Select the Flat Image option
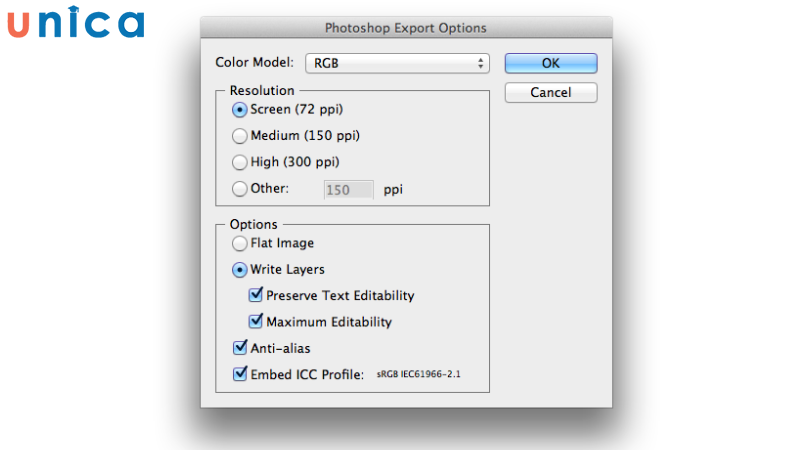This screenshot has height=450, width=800. click(239, 243)
